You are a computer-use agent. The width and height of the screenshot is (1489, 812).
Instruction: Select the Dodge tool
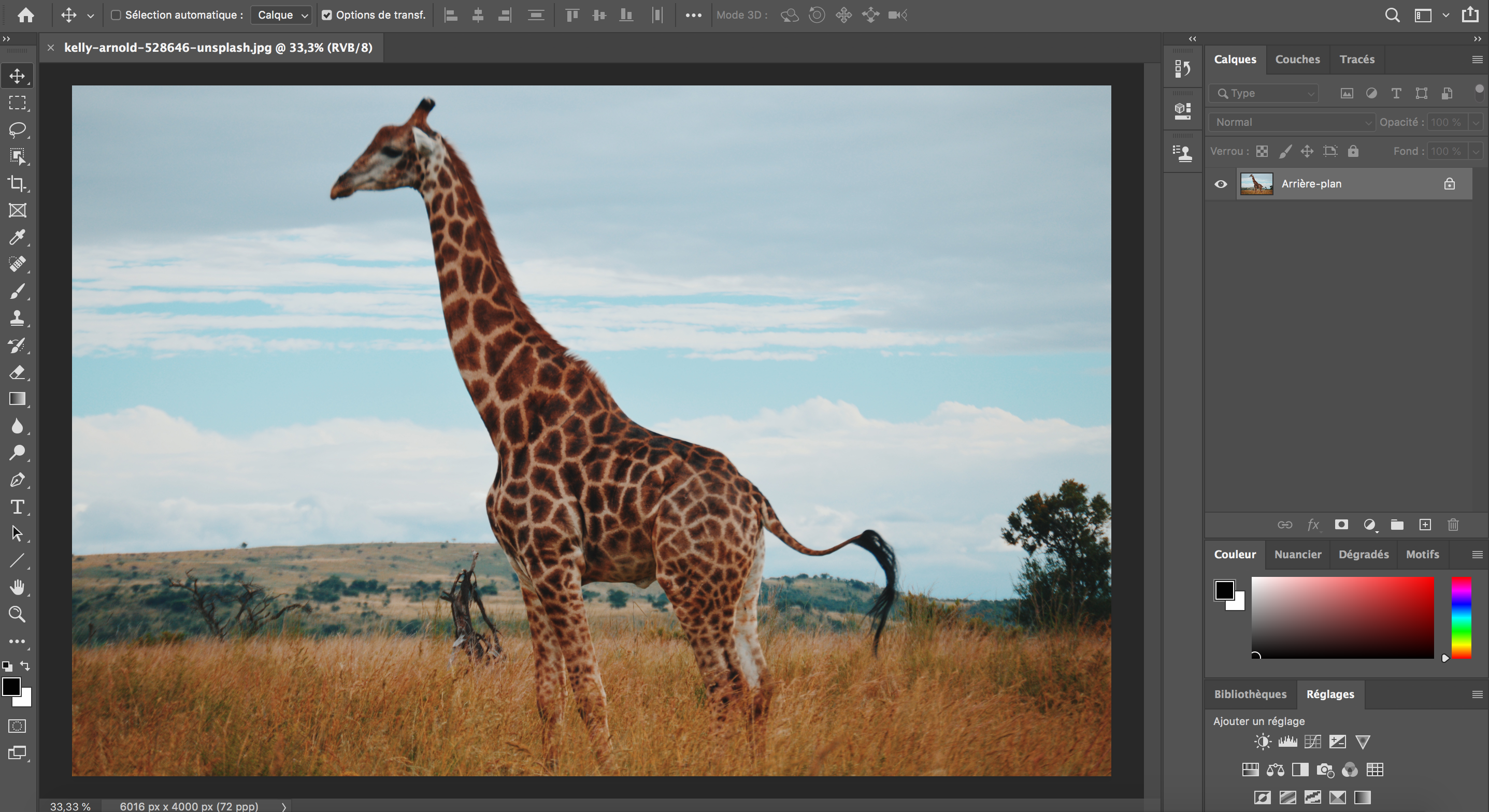point(17,453)
